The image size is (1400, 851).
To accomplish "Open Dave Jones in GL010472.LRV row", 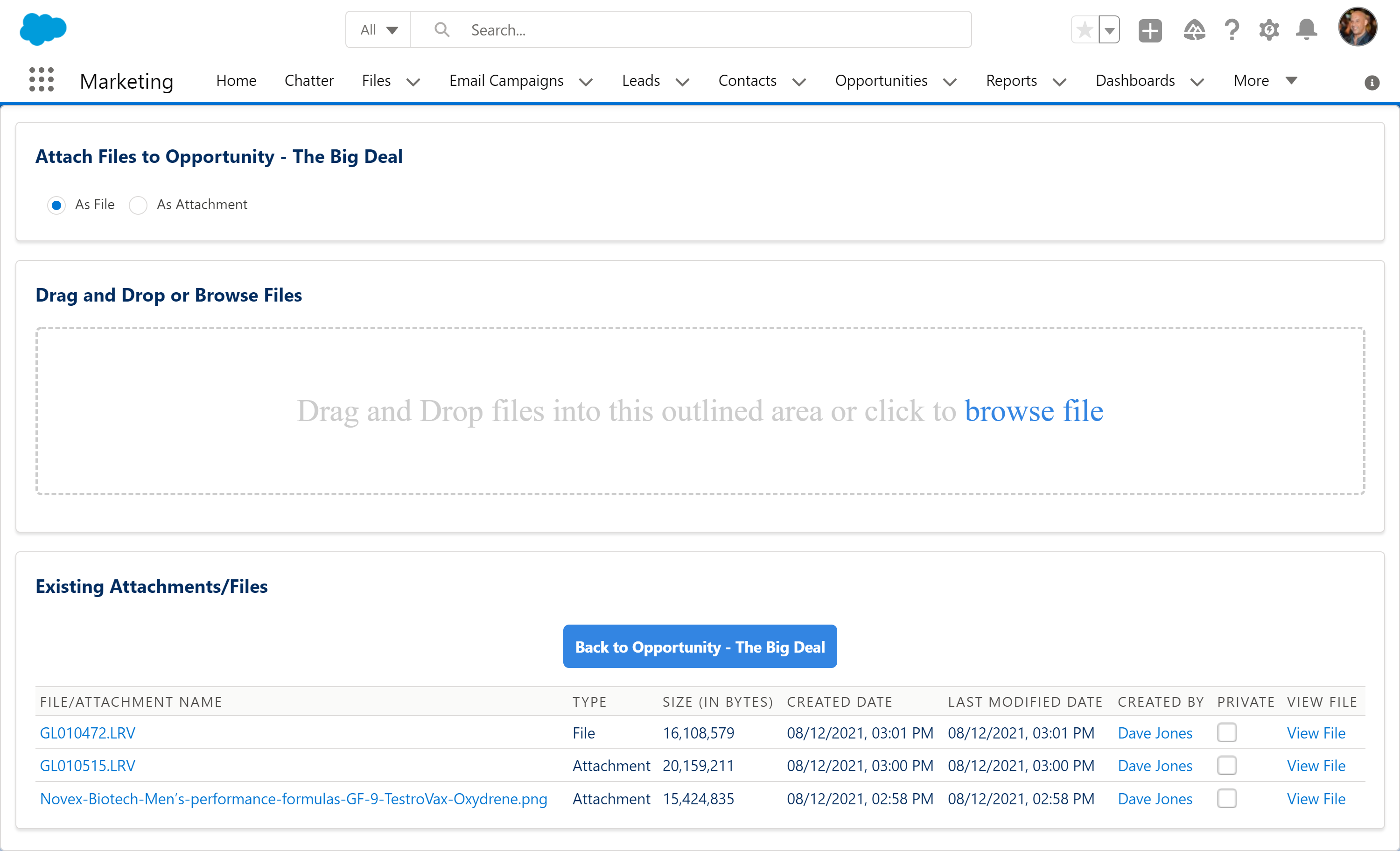I will (1155, 733).
